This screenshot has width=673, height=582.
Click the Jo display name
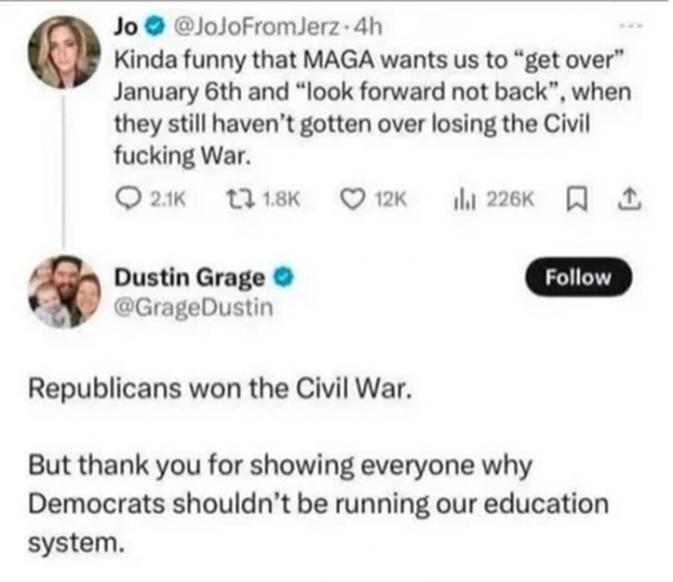(125, 27)
